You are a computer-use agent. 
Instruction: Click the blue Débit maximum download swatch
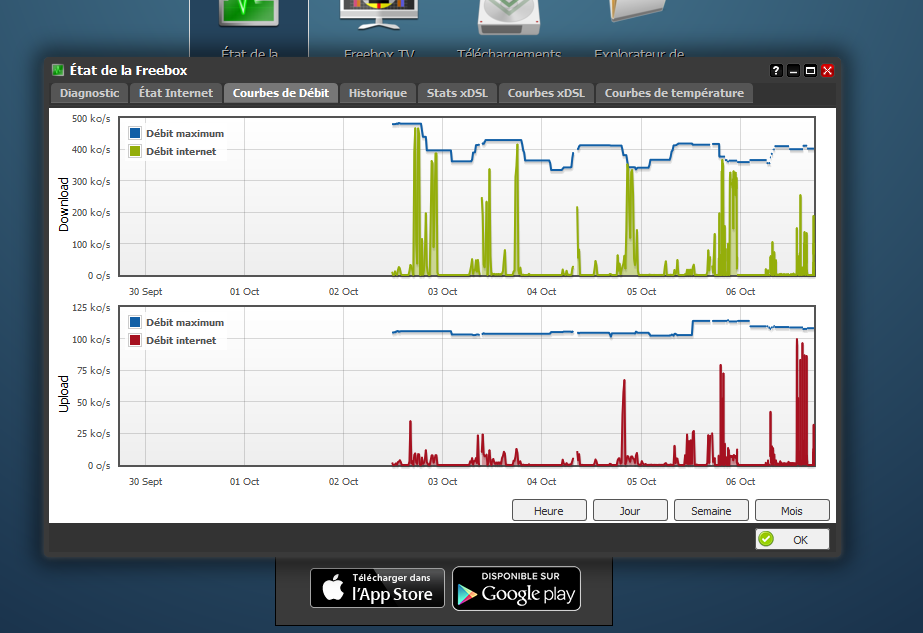click(x=135, y=133)
